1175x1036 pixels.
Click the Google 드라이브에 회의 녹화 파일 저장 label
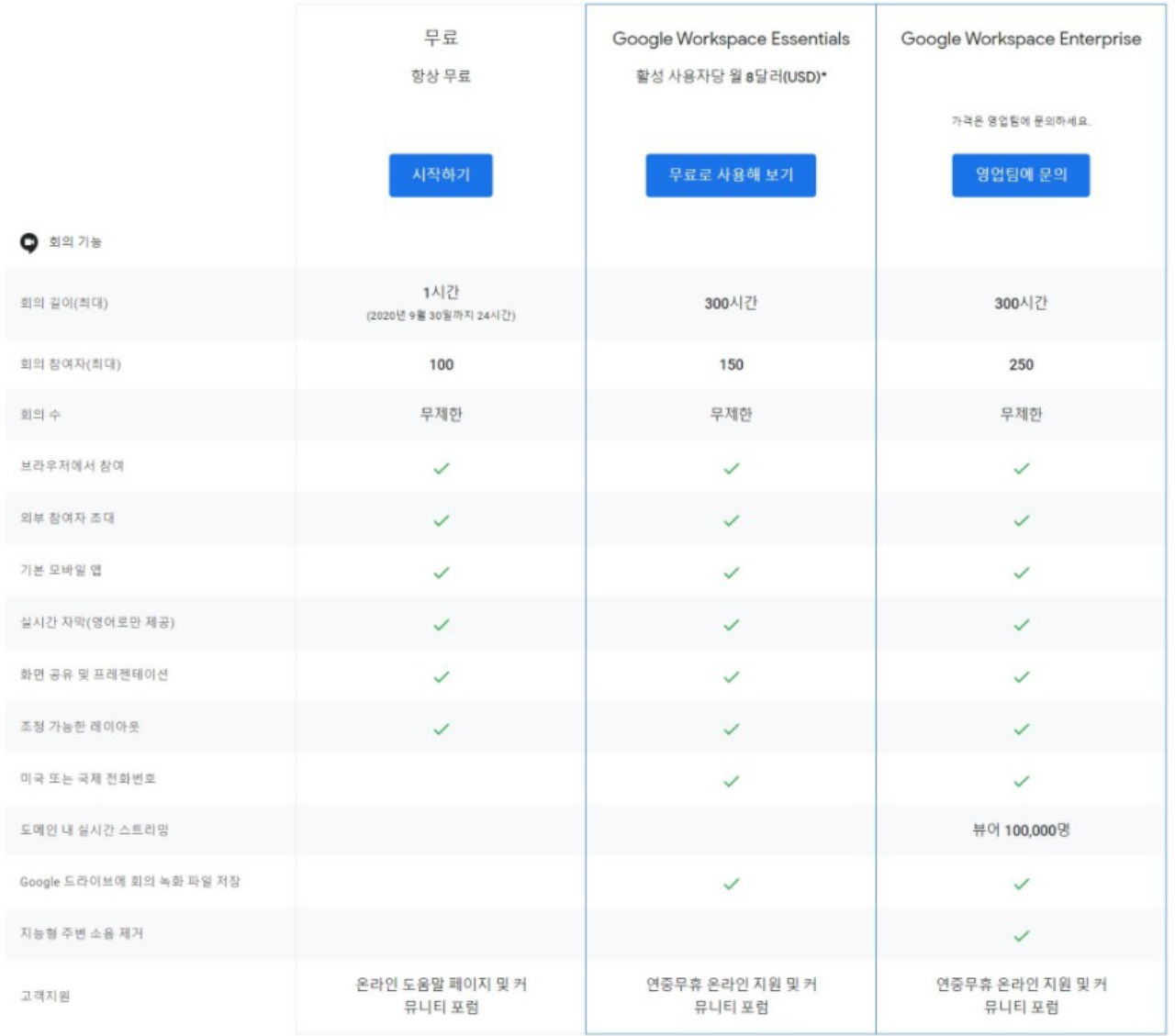coord(129,882)
